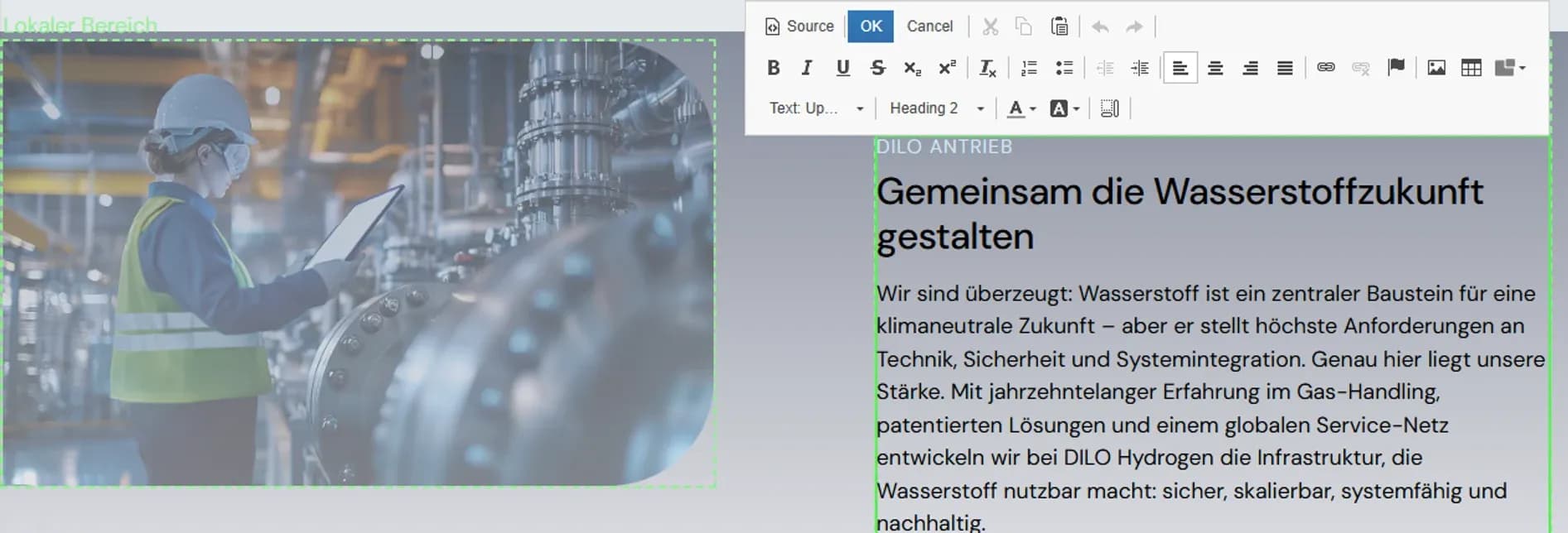Insert an anchor with the flag icon
Screen dimensions: 1568x533
click(x=1396, y=68)
